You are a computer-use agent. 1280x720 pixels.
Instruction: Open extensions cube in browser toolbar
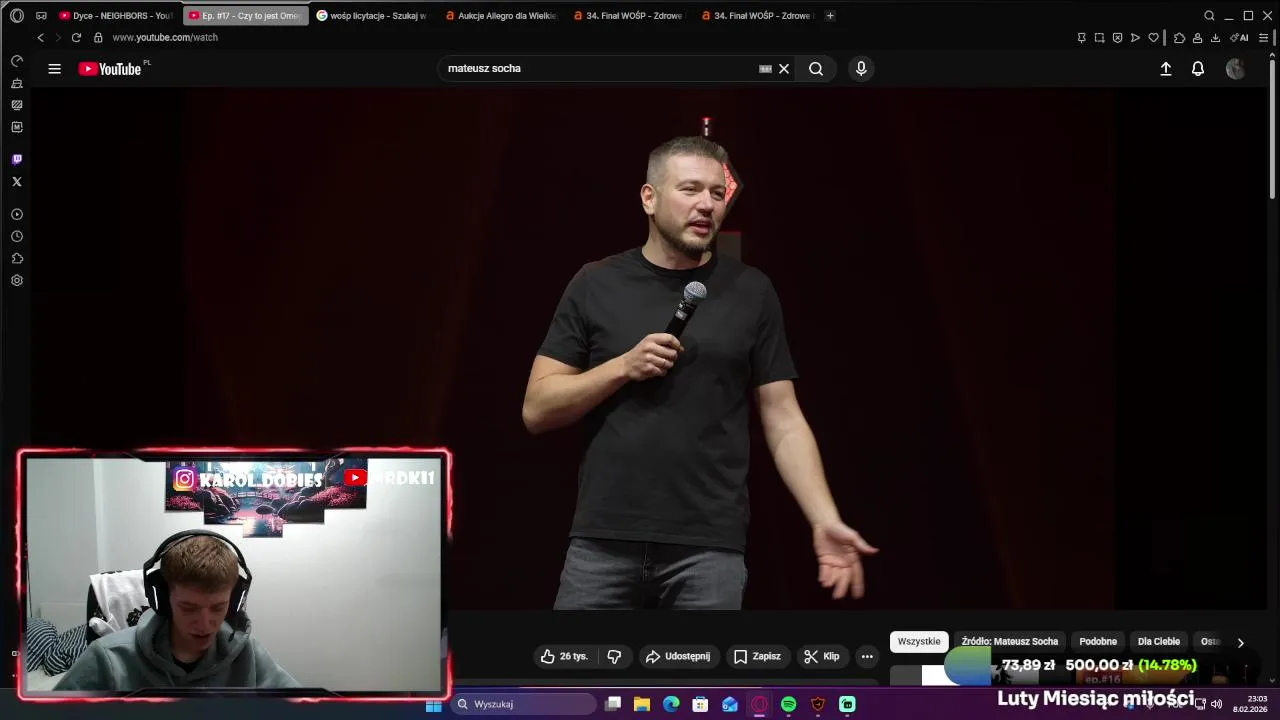[1179, 38]
